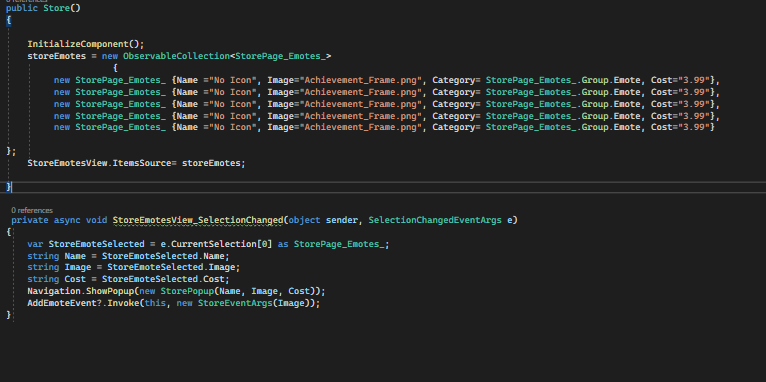Screen dimensions: 766x382
Task: Click the "sender" parameter
Action: tap(341, 220)
